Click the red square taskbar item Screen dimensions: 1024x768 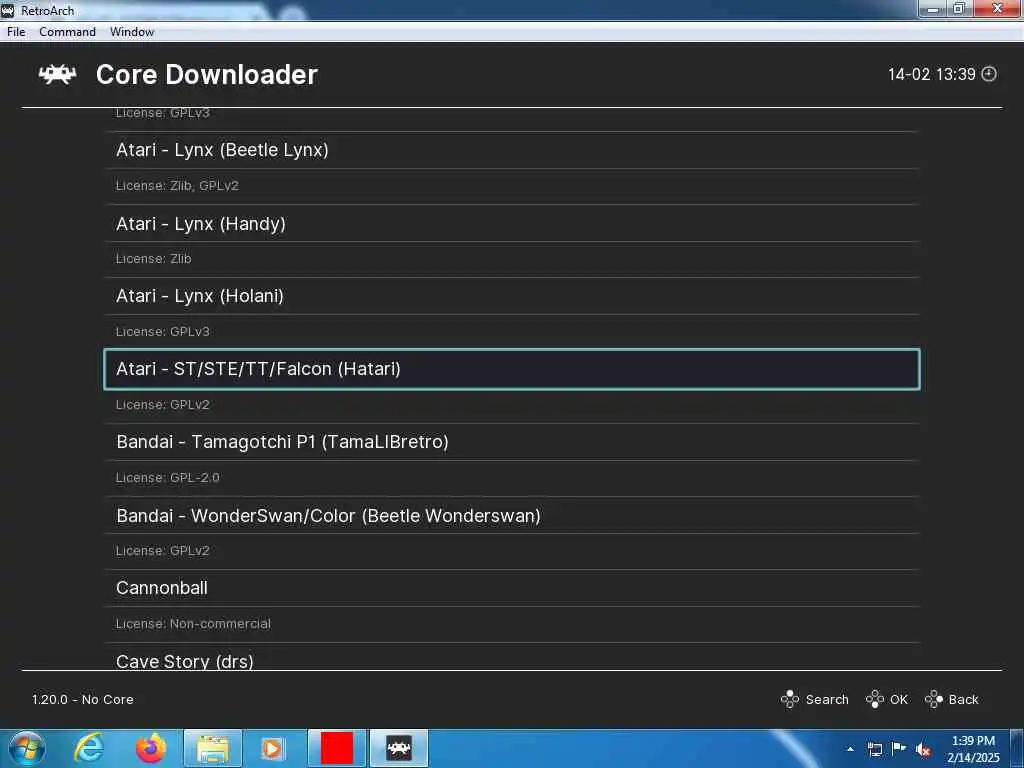(x=337, y=748)
